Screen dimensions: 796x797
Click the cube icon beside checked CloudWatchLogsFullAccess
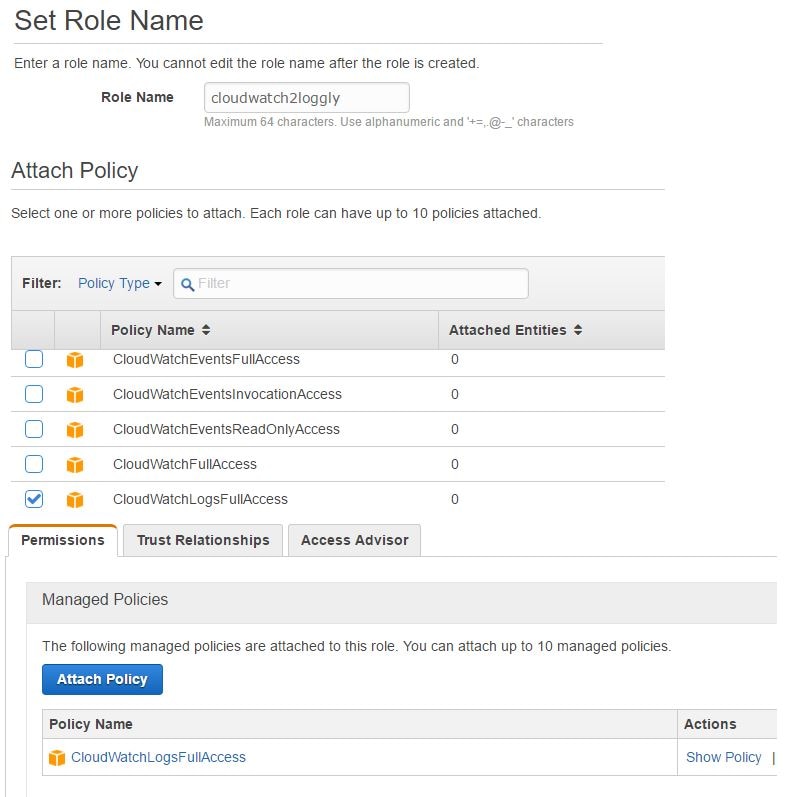(x=75, y=500)
